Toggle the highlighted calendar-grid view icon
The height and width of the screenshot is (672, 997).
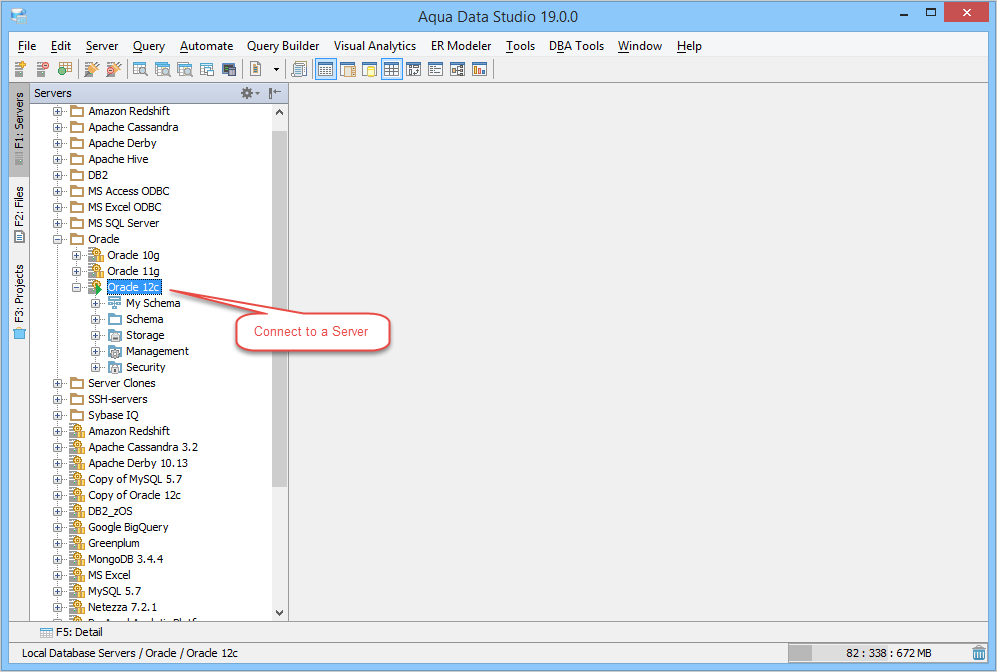[326, 69]
